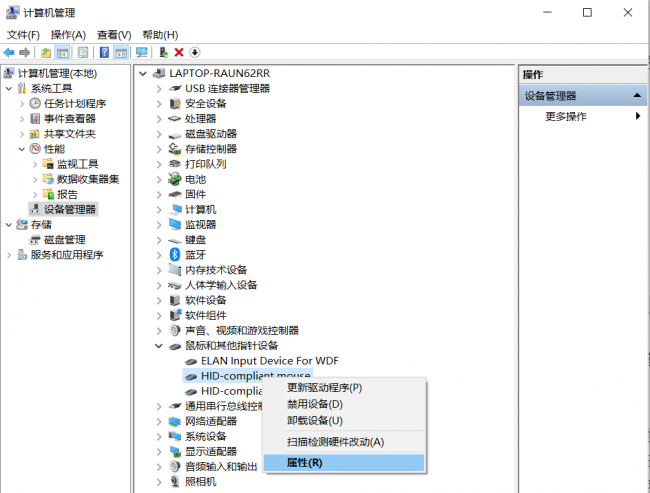Click the 事件查看器 icon in left tree
Viewport: 650px width, 493px height.
click(35, 119)
